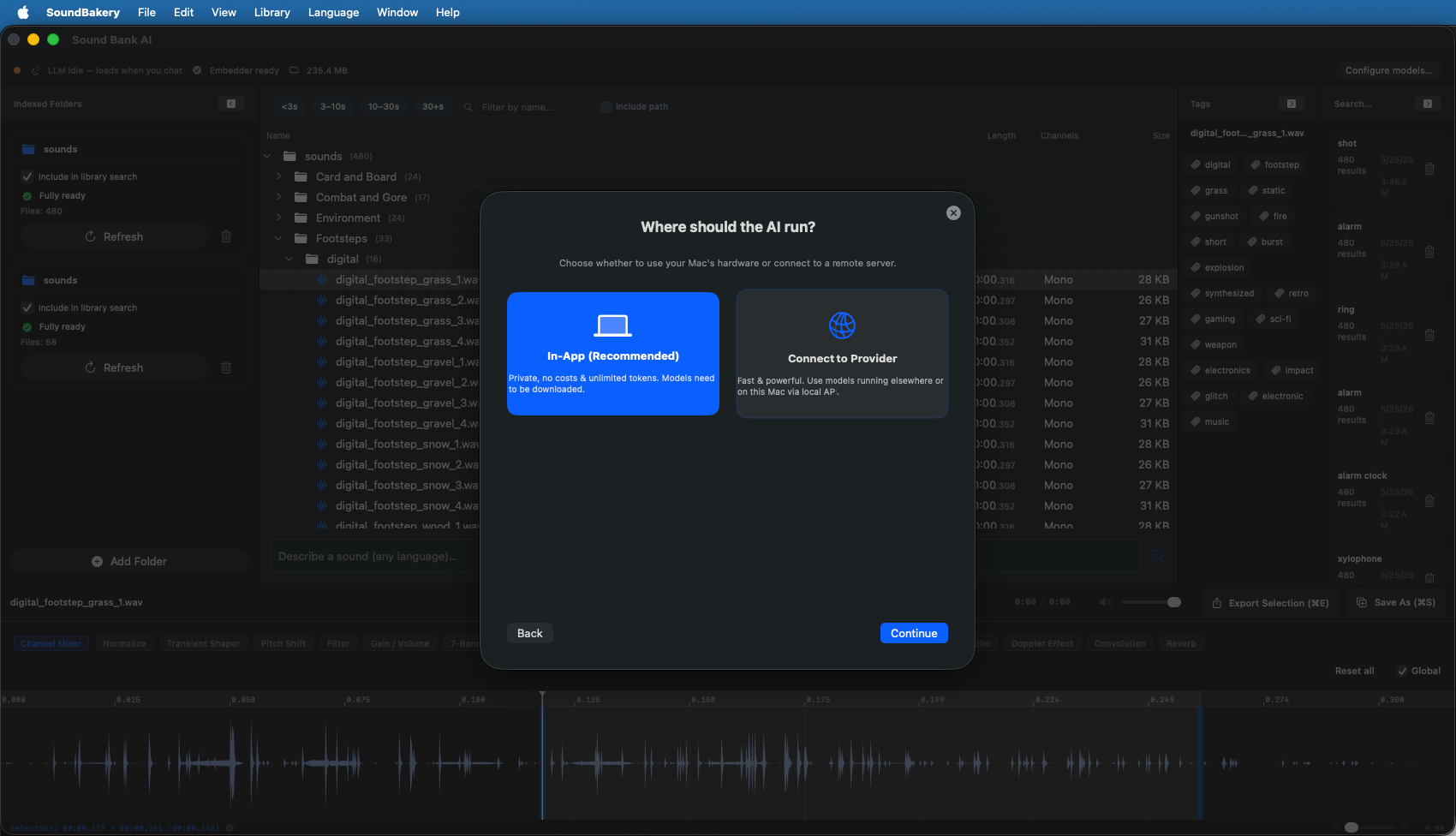The image size is (1456, 836).
Task: Click Save As button
Action: [1396, 602]
